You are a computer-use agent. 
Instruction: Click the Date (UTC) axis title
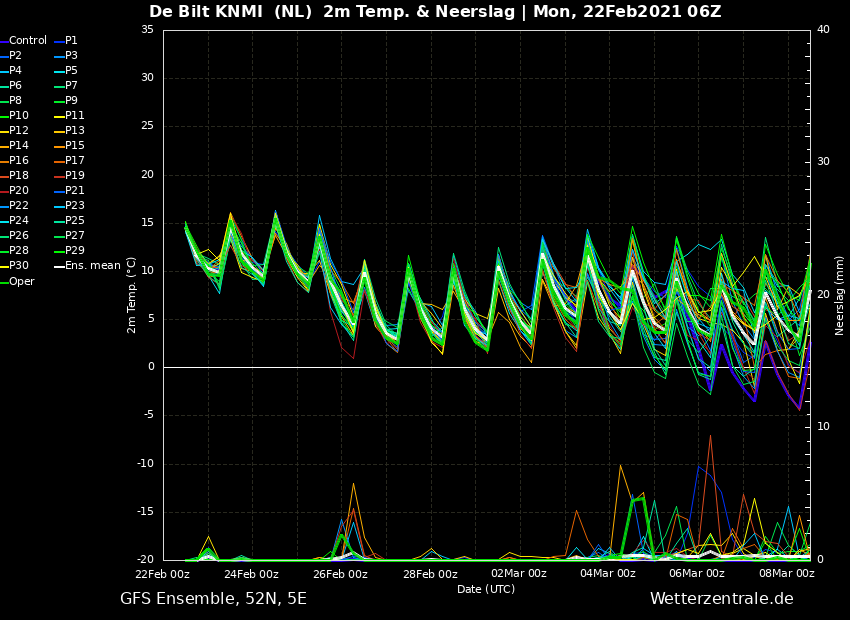click(x=486, y=589)
